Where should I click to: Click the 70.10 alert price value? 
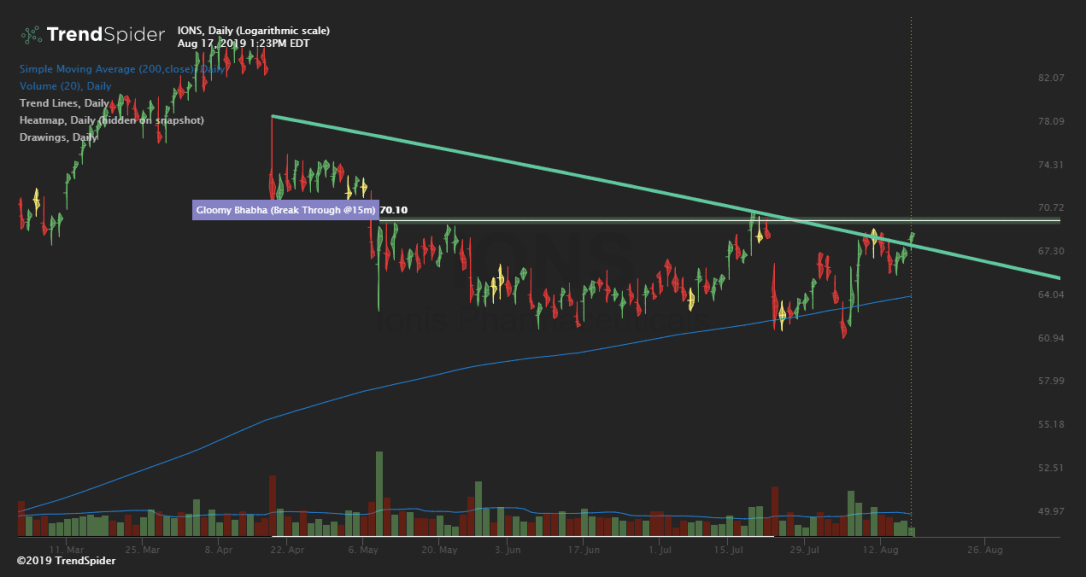(394, 210)
